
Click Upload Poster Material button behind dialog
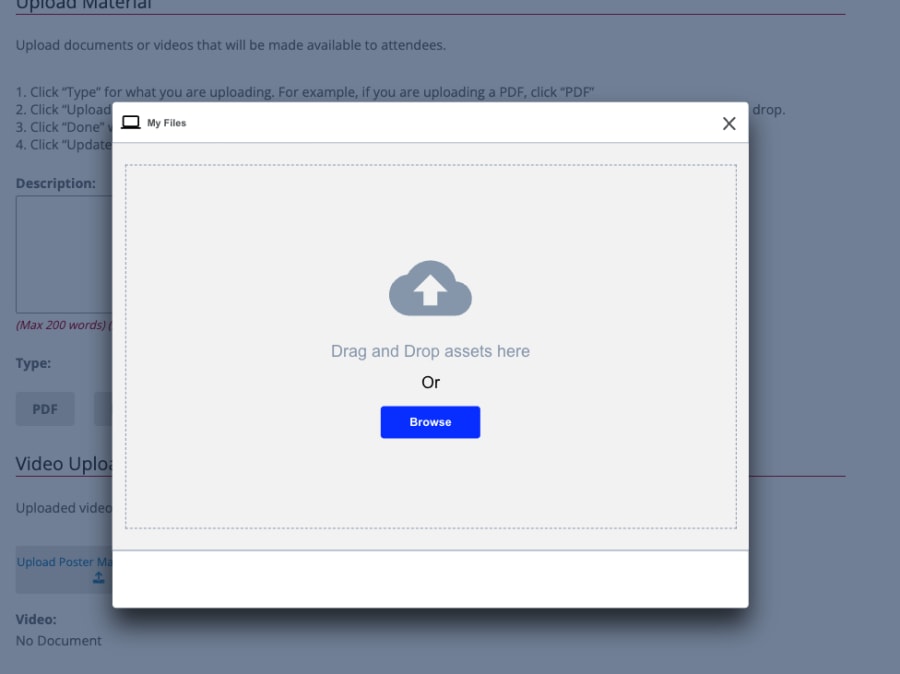click(64, 569)
